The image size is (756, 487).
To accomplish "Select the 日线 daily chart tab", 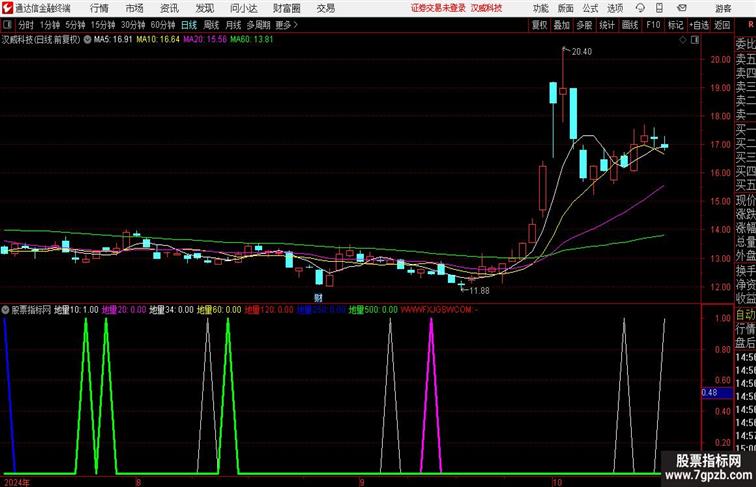I will tap(189, 25).
